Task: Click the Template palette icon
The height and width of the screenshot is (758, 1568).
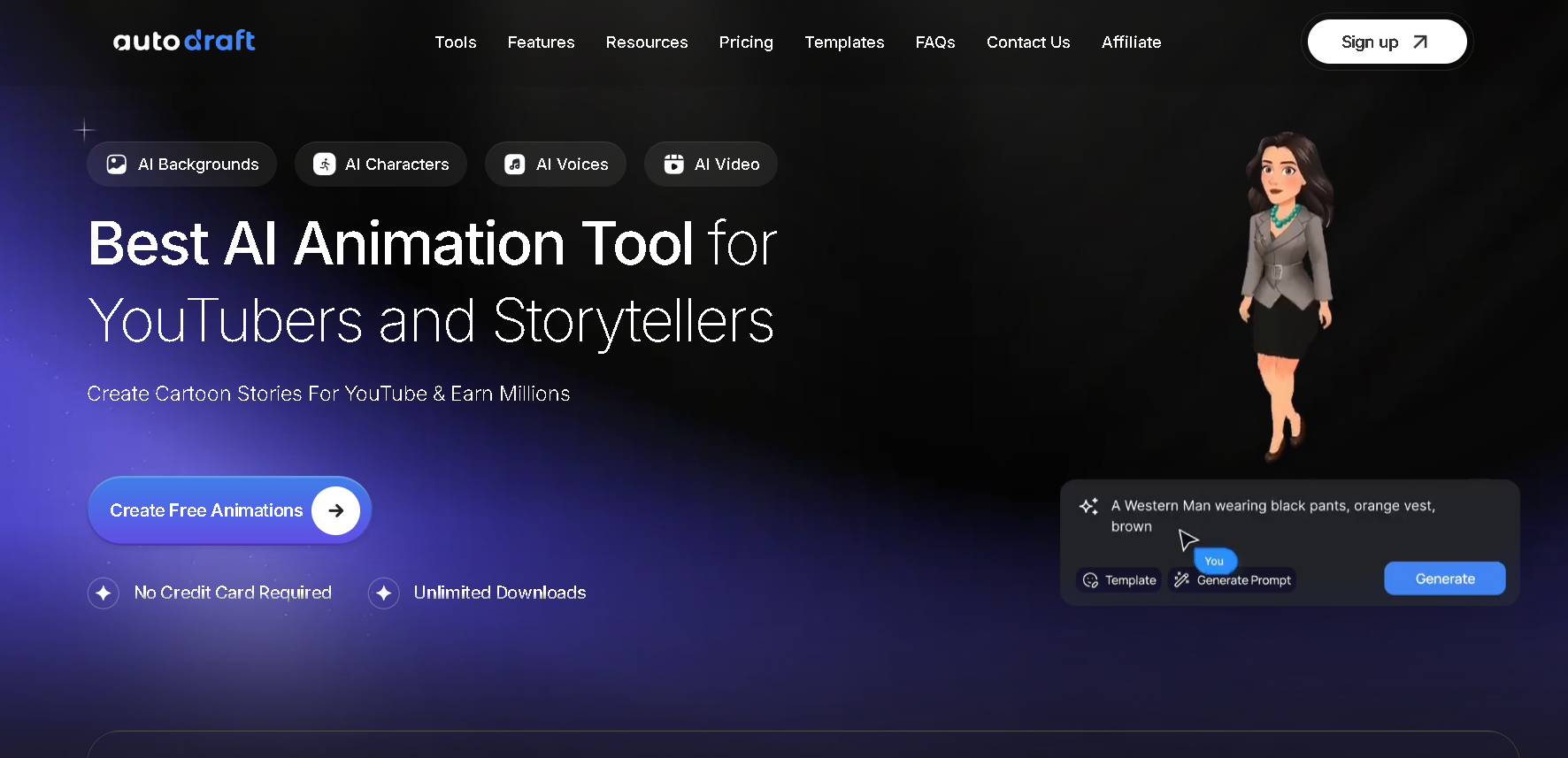Action: tap(1090, 580)
